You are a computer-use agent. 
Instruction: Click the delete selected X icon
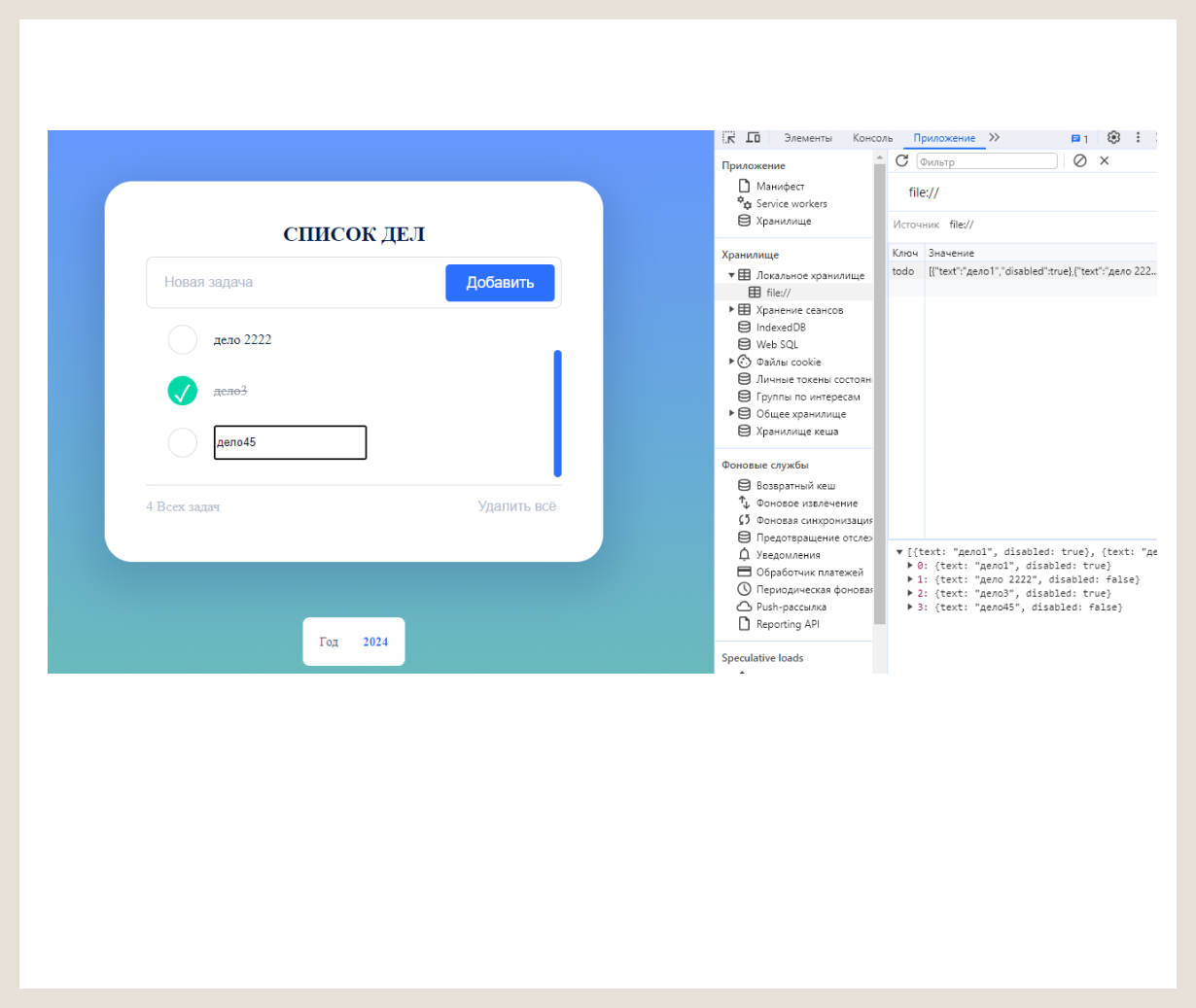click(x=1105, y=160)
